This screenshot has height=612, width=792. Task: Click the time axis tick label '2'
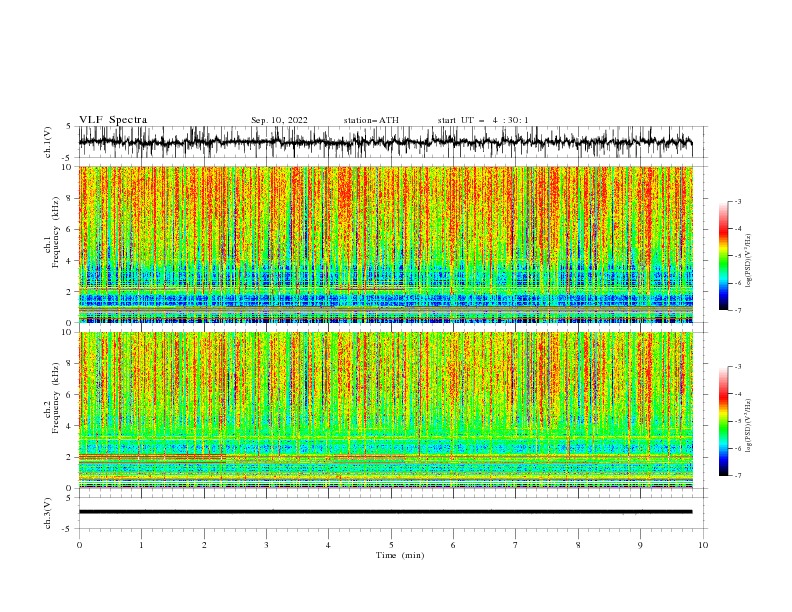(x=204, y=545)
